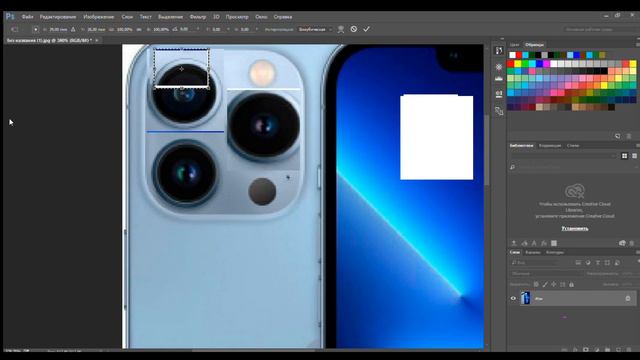640x360 pixels.
Task: Add foreground color to library
Action: tap(554, 243)
